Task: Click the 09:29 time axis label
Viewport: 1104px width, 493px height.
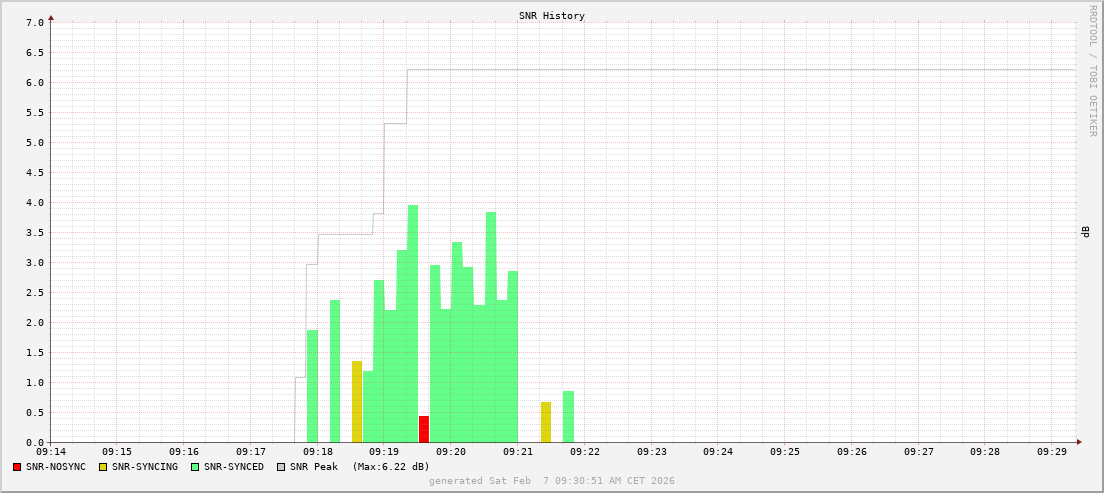Action: pyautogui.click(x=1052, y=452)
